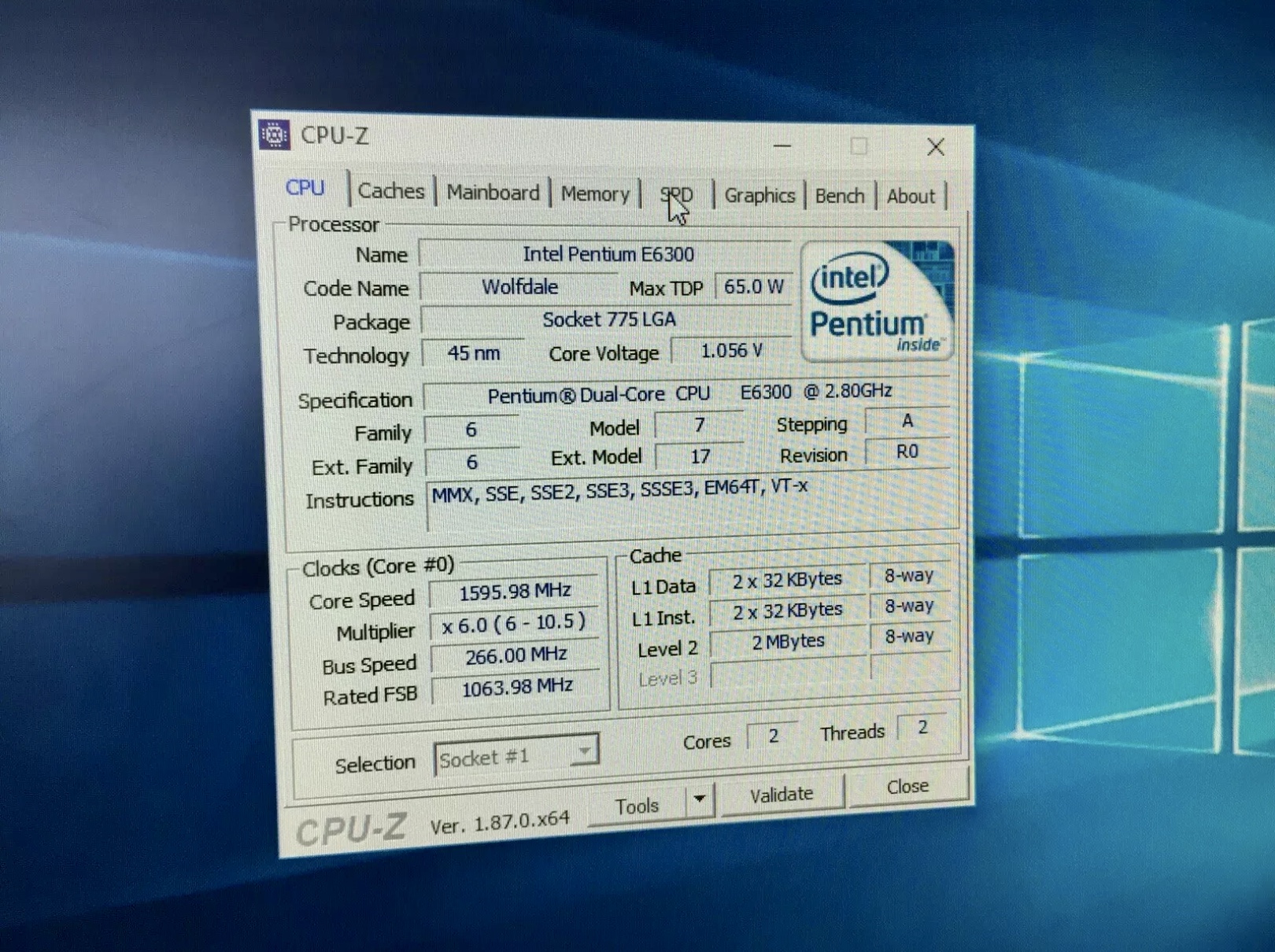Click the version text Ver. 1.87.0.x64
Image resolution: width=1275 pixels, height=952 pixels.
pos(500,822)
